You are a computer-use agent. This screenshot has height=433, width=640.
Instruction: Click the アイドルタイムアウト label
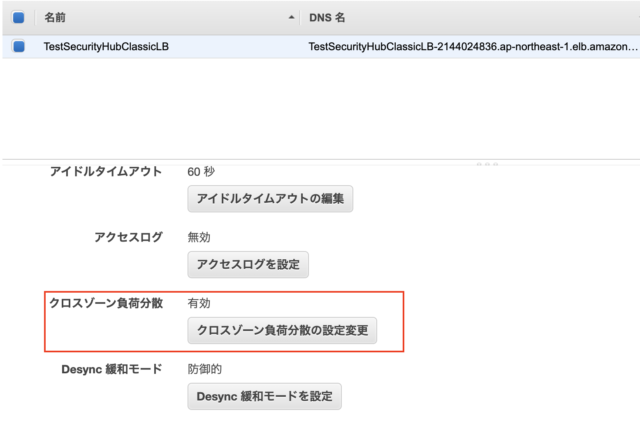[106, 171]
